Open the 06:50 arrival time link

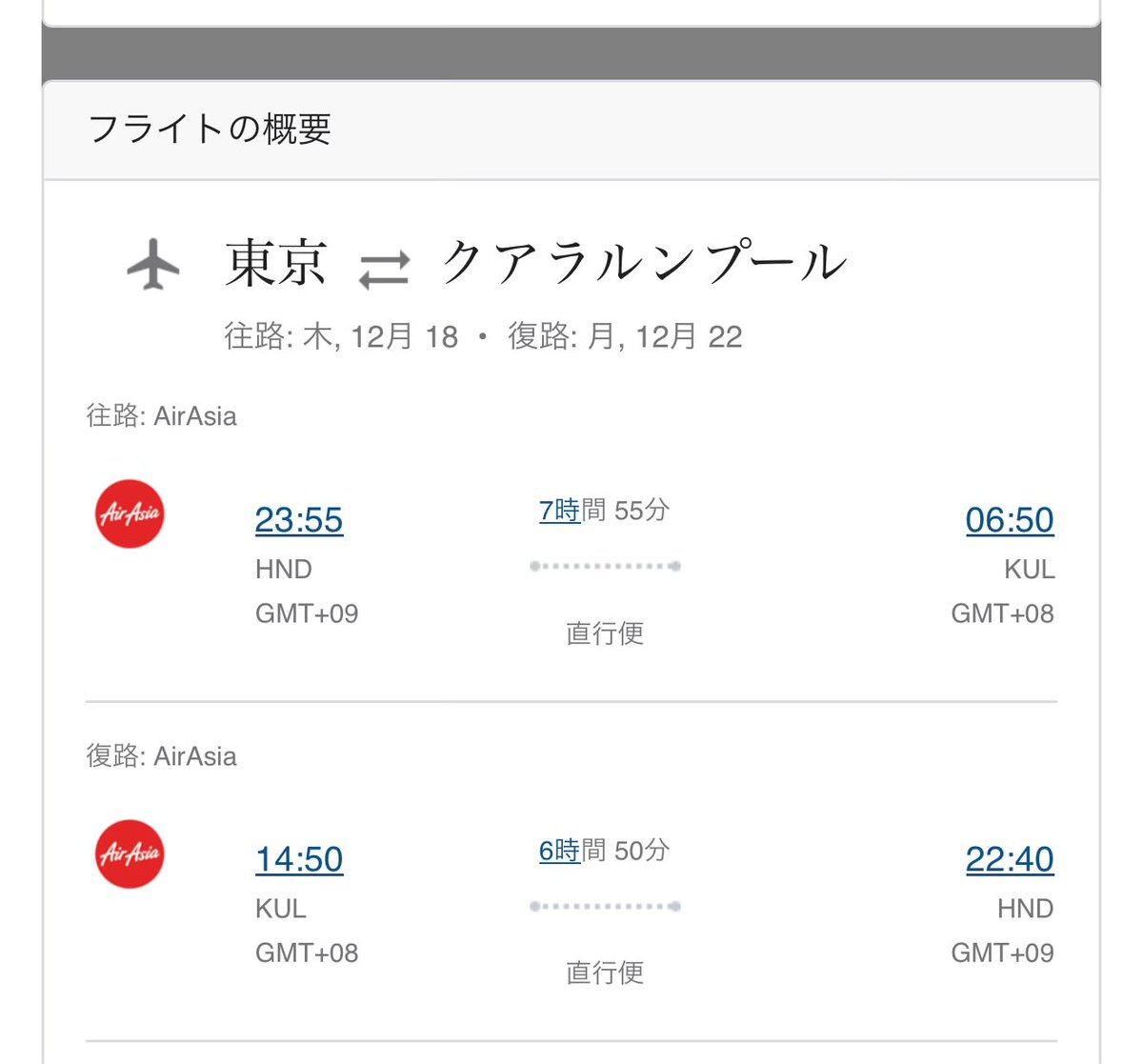[x=1009, y=520]
